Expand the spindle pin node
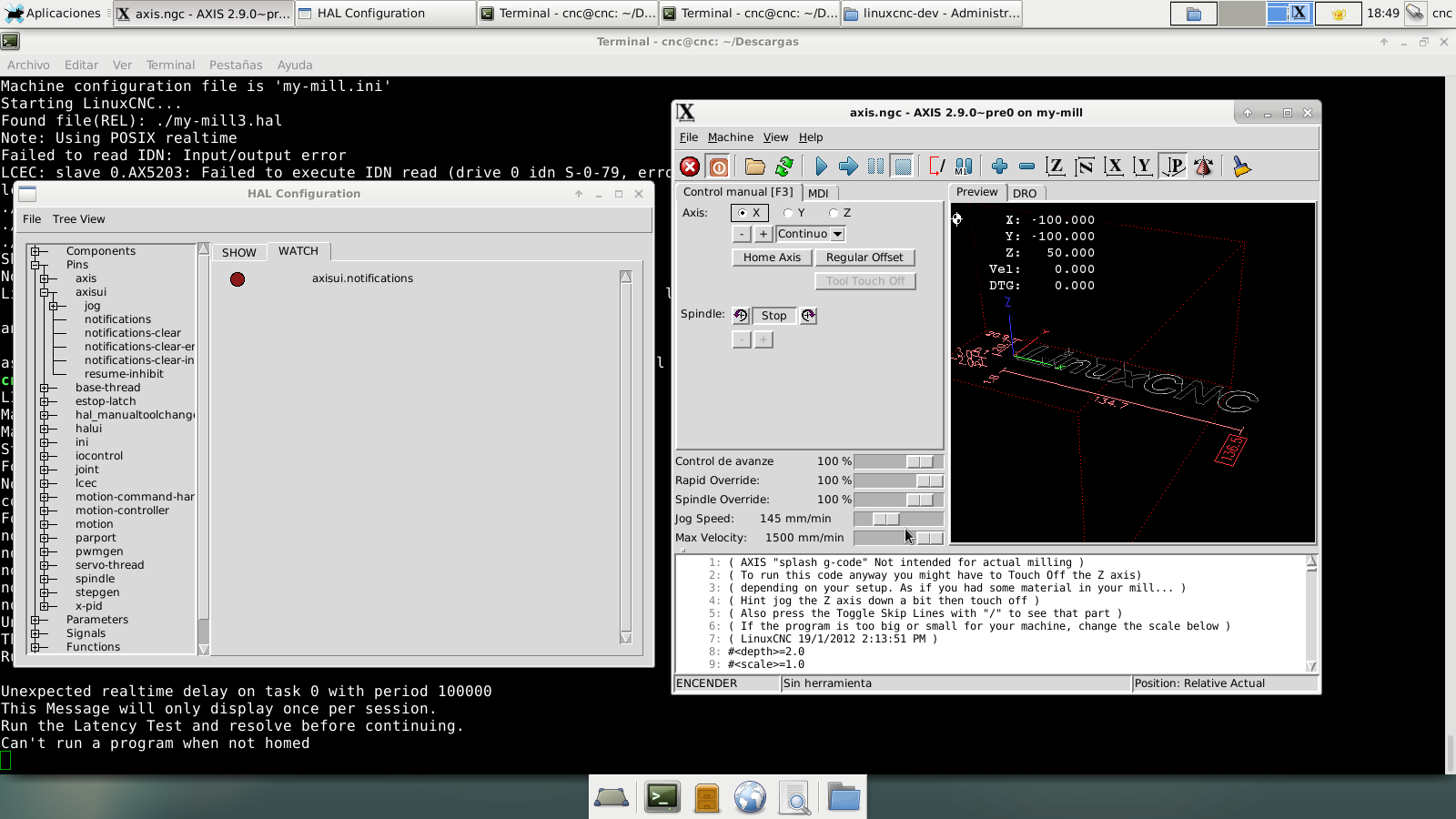1456x819 pixels. (x=45, y=579)
